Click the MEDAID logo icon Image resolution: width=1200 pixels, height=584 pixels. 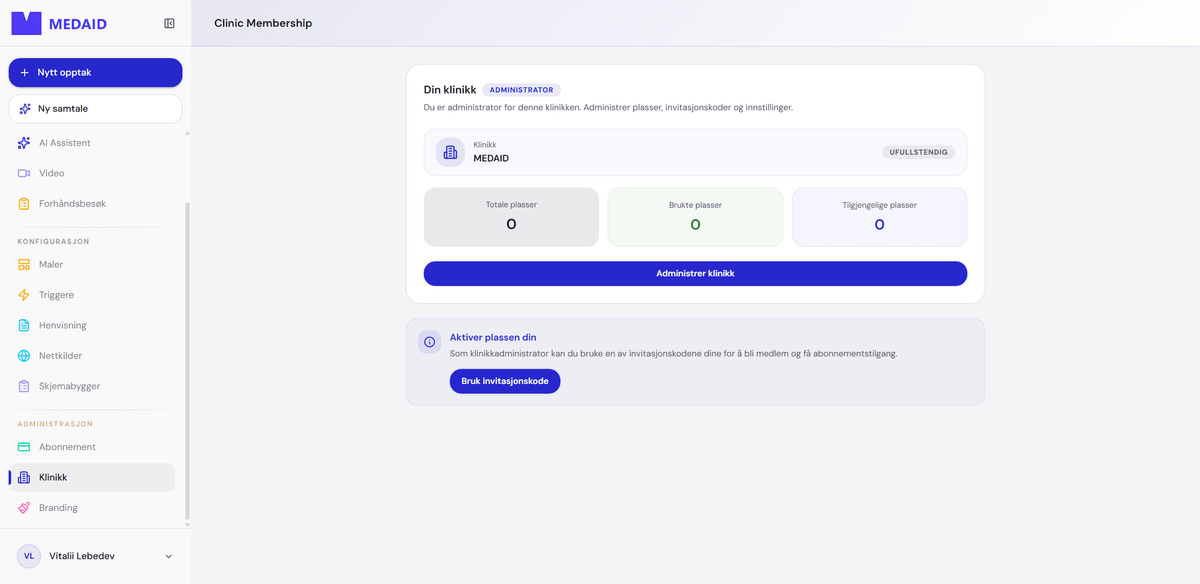(26, 24)
